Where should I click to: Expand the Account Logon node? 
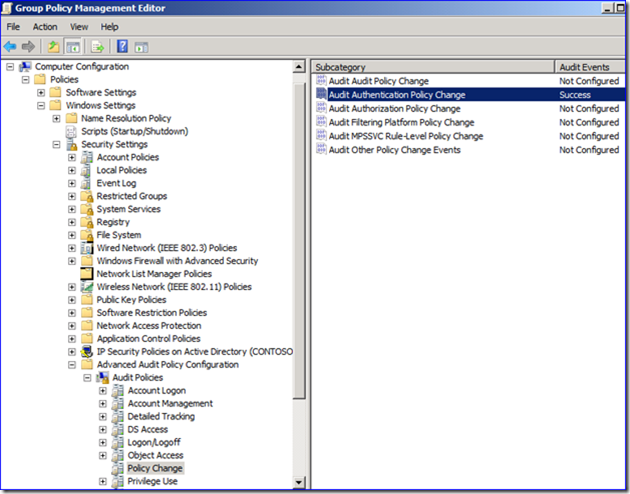(103, 391)
